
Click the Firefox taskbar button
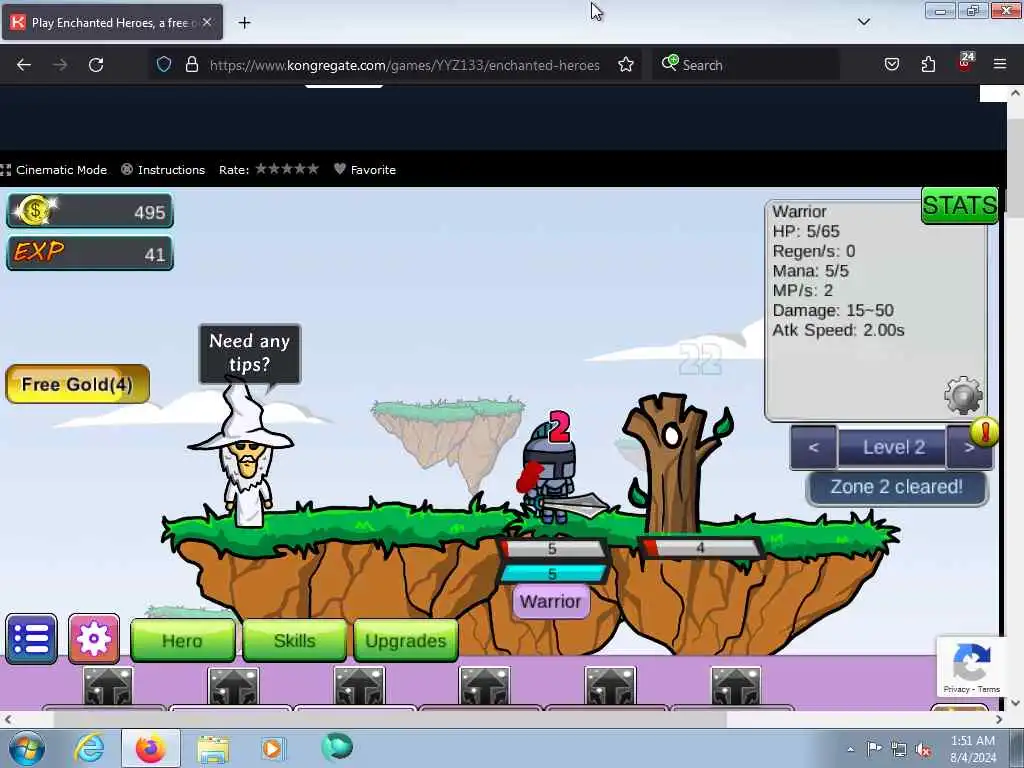[x=151, y=748]
